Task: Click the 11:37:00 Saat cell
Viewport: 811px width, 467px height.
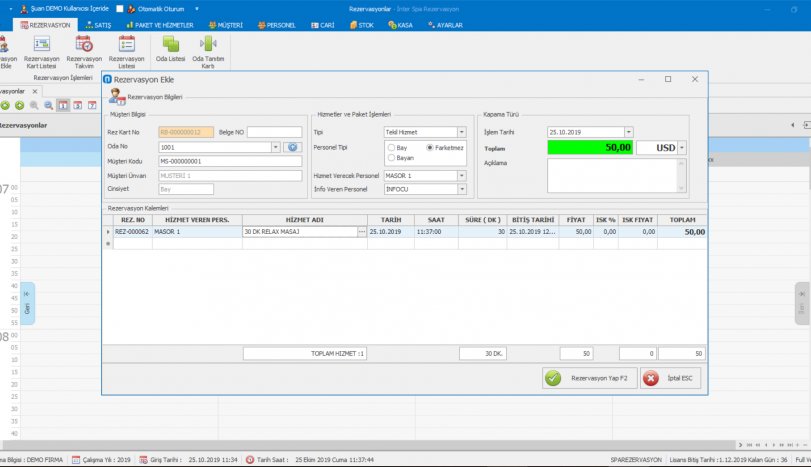Action: pos(436,232)
